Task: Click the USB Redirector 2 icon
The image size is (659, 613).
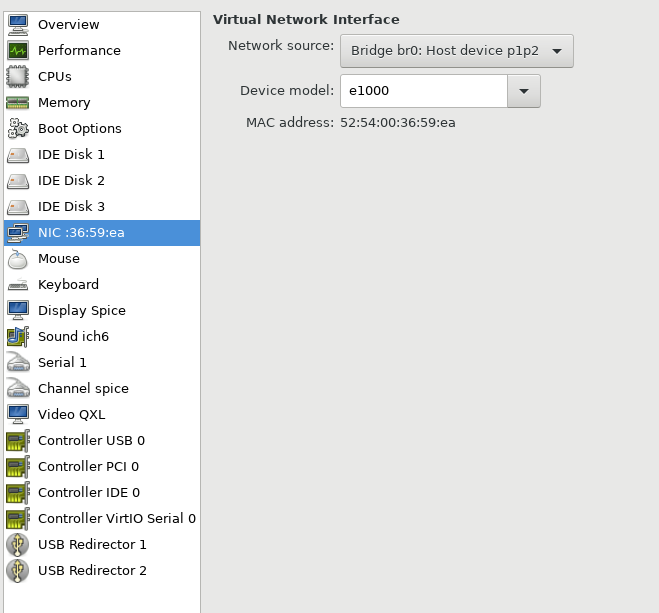Action: (x=18, y=571)
